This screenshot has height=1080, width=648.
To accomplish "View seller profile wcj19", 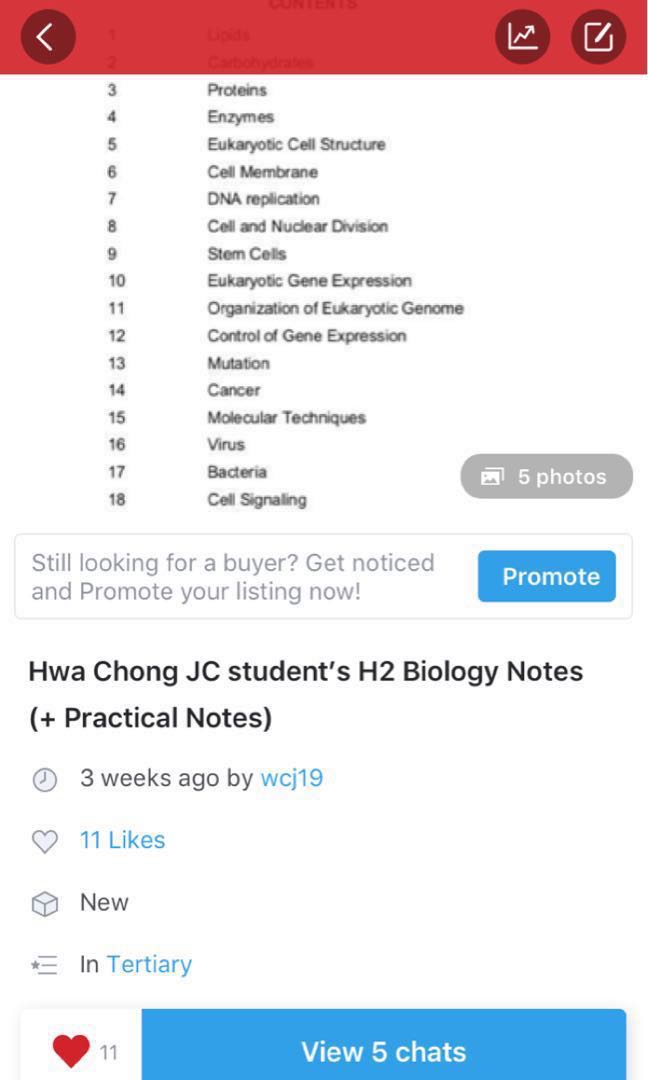I will tap(291, 777).
